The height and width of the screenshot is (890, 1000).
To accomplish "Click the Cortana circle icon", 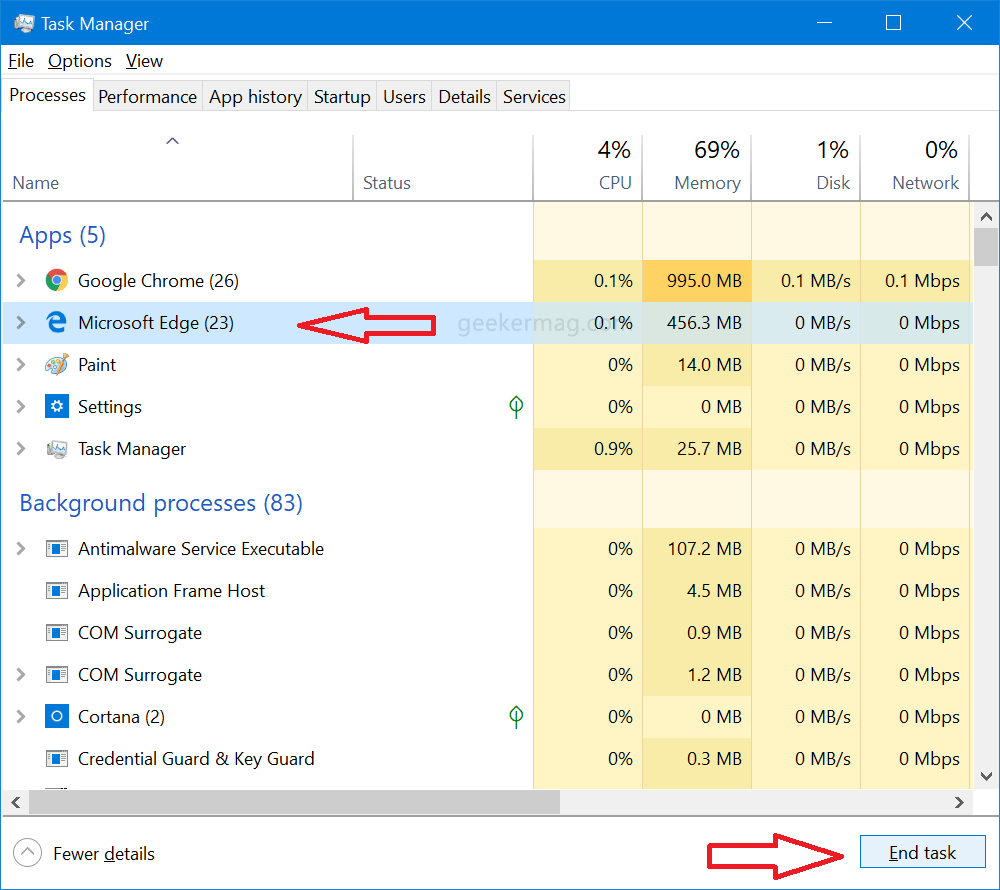I will coord(57,717).
